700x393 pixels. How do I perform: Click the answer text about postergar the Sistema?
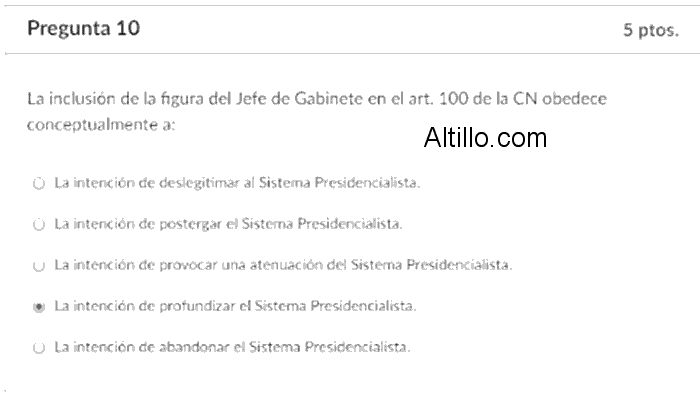pos(228,224)
